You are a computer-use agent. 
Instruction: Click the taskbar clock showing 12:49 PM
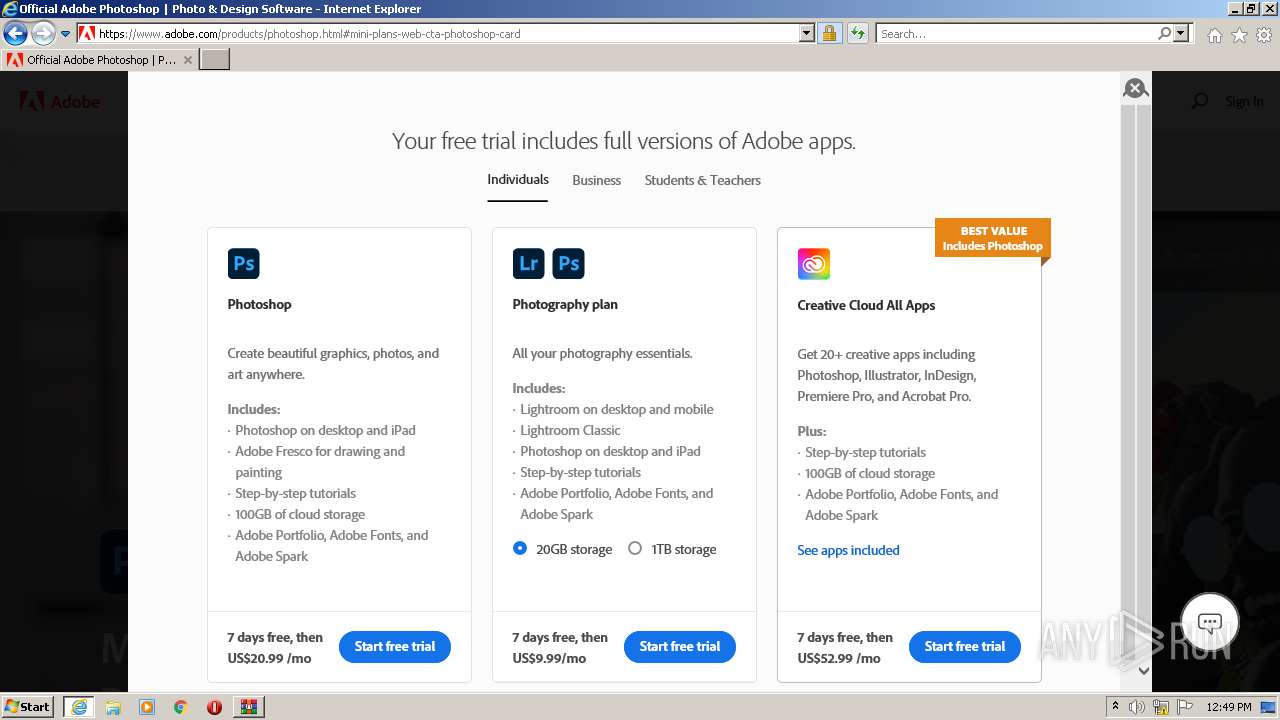1230,707
